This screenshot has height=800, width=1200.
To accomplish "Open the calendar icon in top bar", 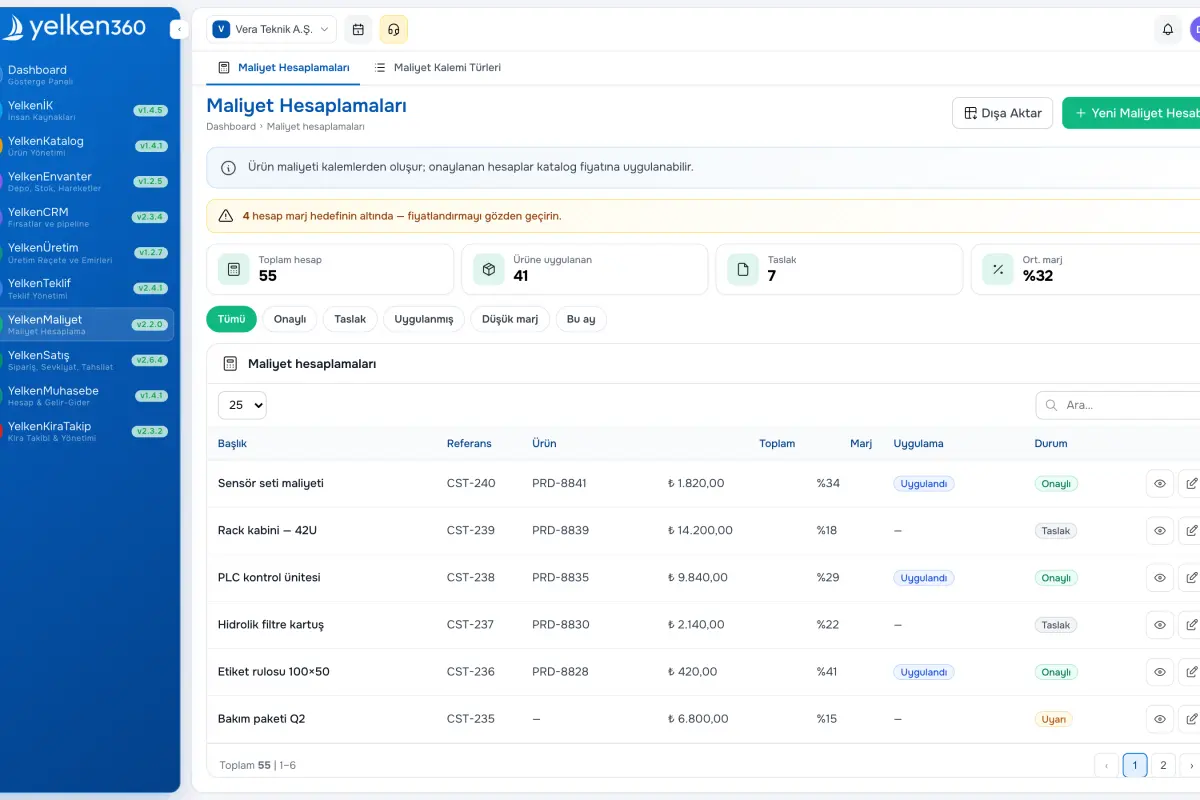I will click(x=358, y=29).
